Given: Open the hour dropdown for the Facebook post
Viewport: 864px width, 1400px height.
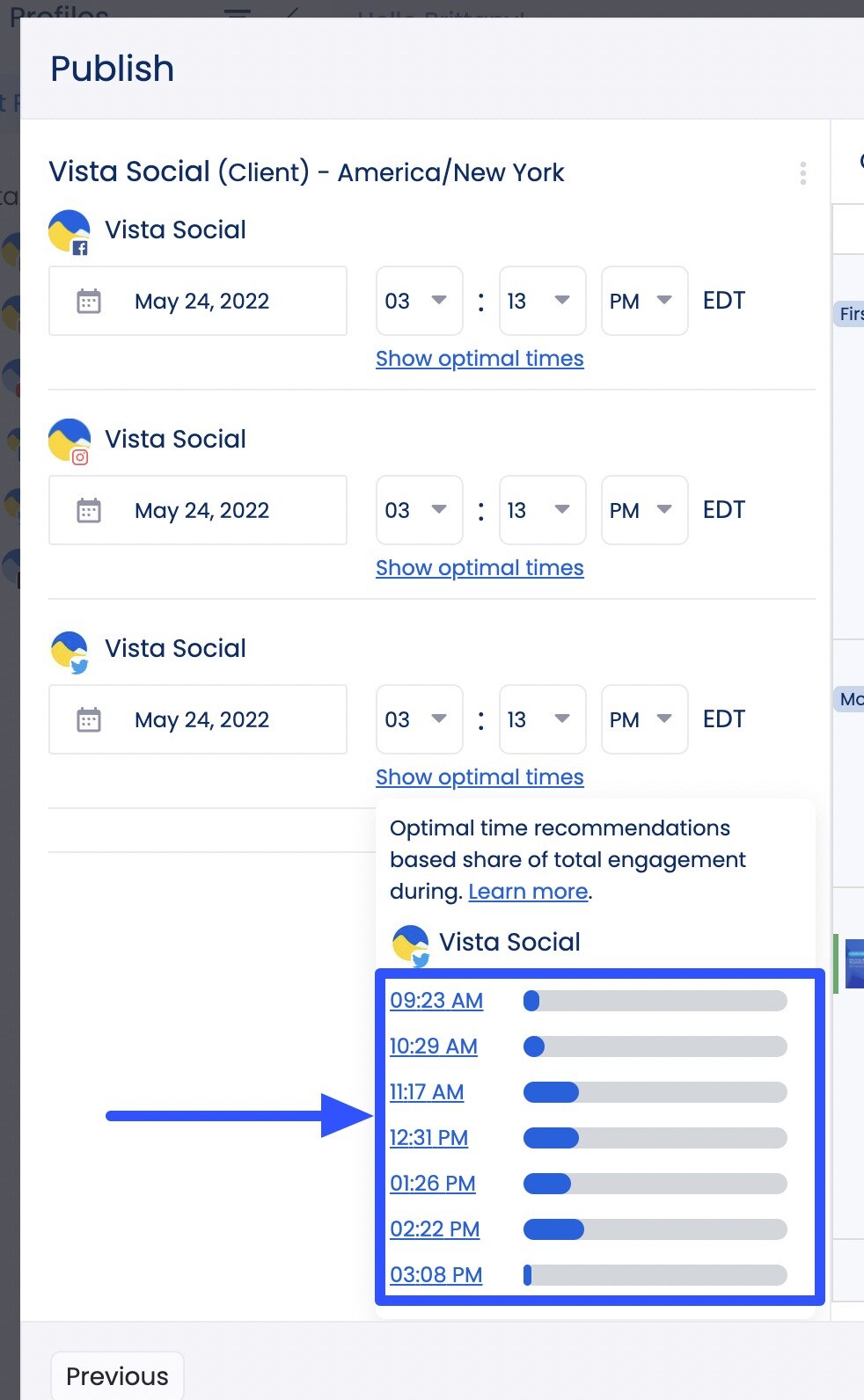Looking at the screenshot, I should [419, 301].
